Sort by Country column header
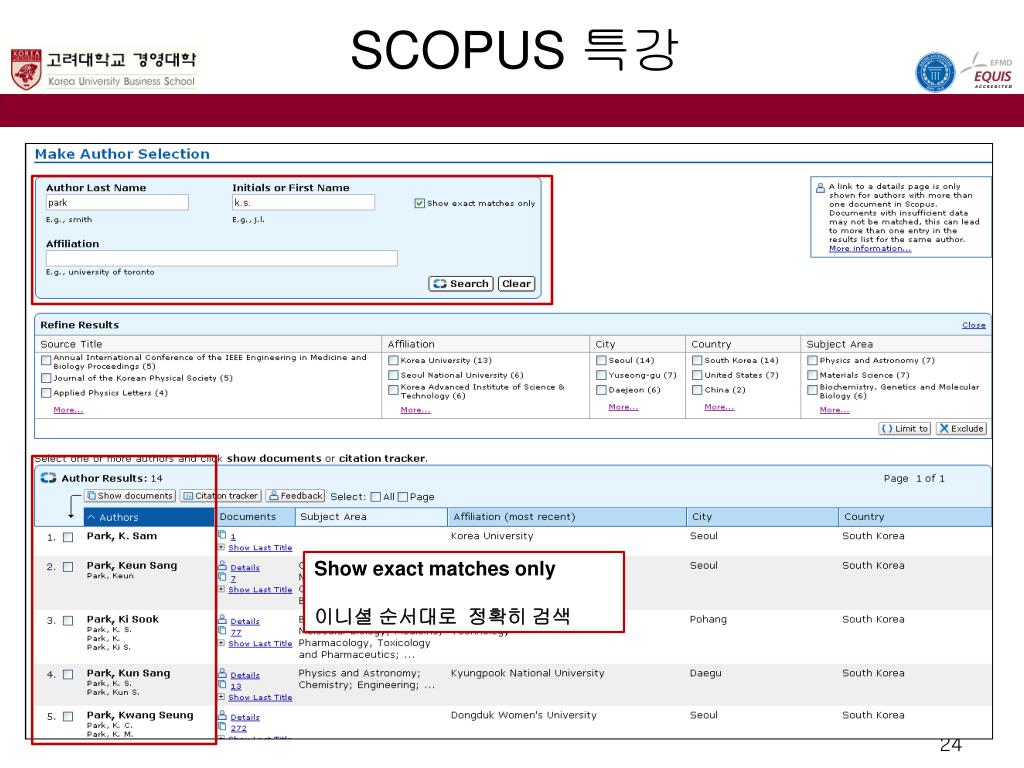 pos(914,517)
